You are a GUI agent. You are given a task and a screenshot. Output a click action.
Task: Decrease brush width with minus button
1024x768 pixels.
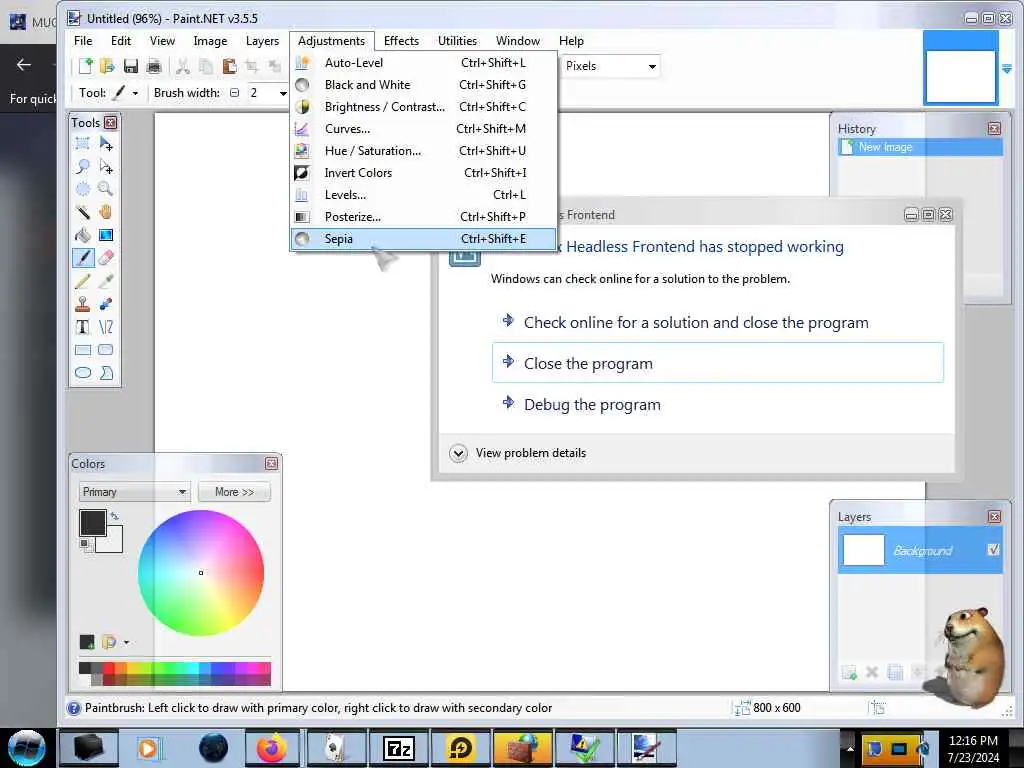pos(234,93)
